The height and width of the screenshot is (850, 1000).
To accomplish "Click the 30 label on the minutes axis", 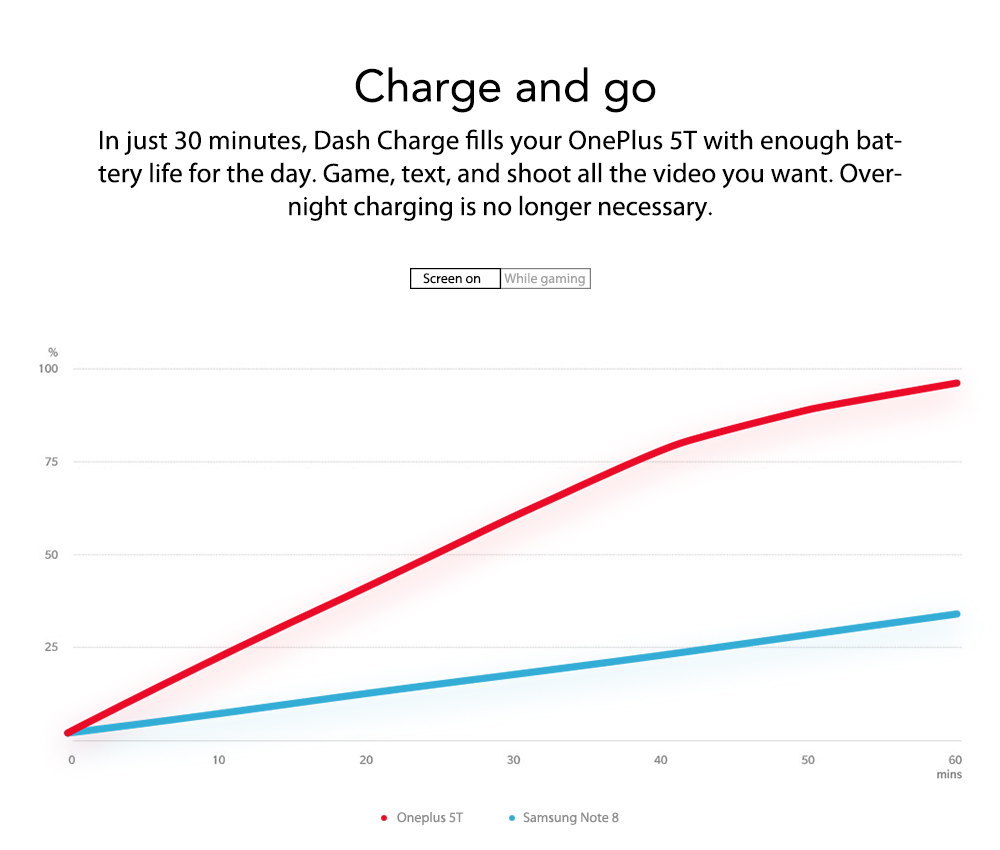I will [513, 760].
